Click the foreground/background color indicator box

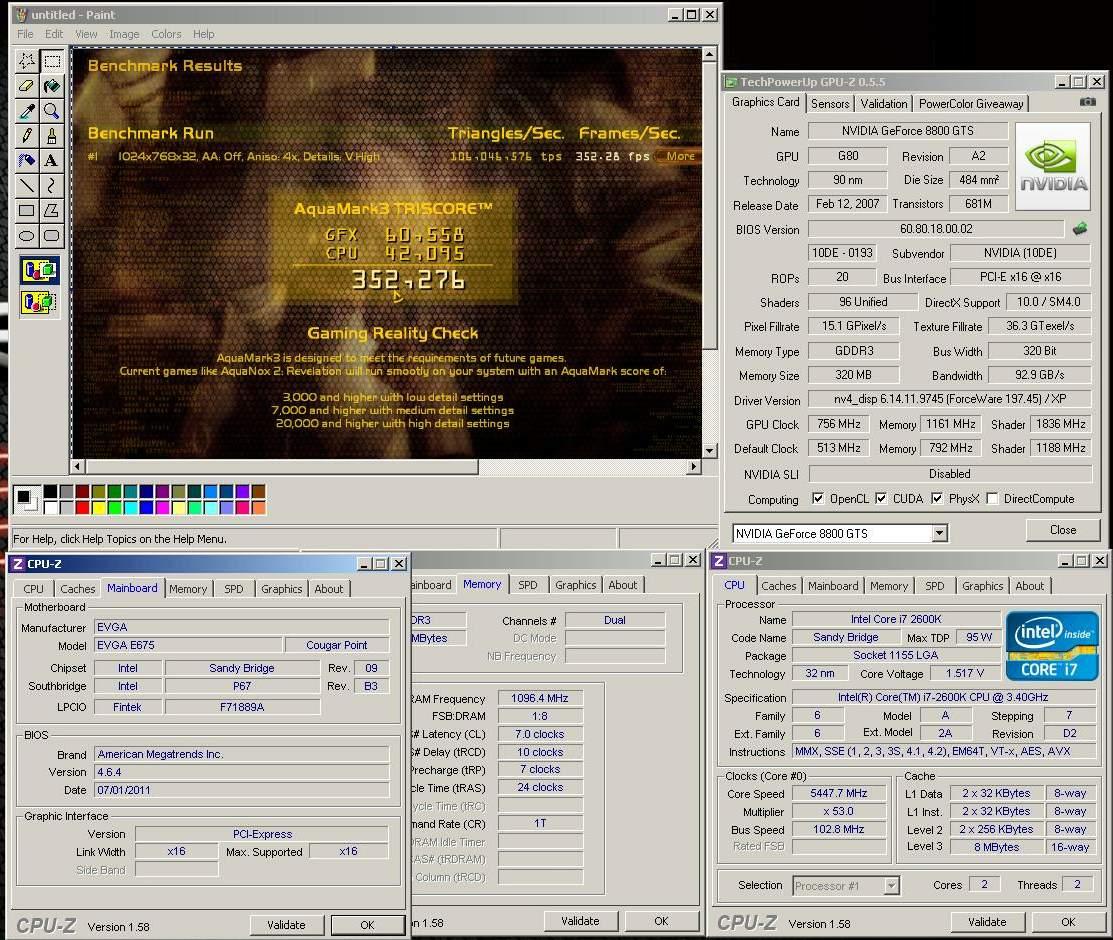click(26, 499)
